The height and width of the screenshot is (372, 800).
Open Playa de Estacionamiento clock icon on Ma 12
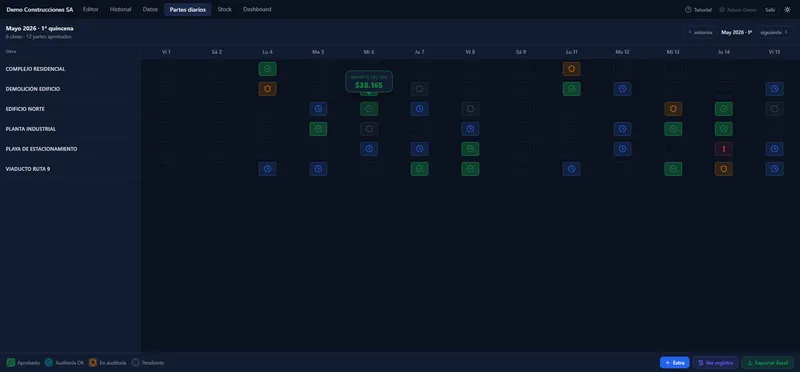pos(622,149)
